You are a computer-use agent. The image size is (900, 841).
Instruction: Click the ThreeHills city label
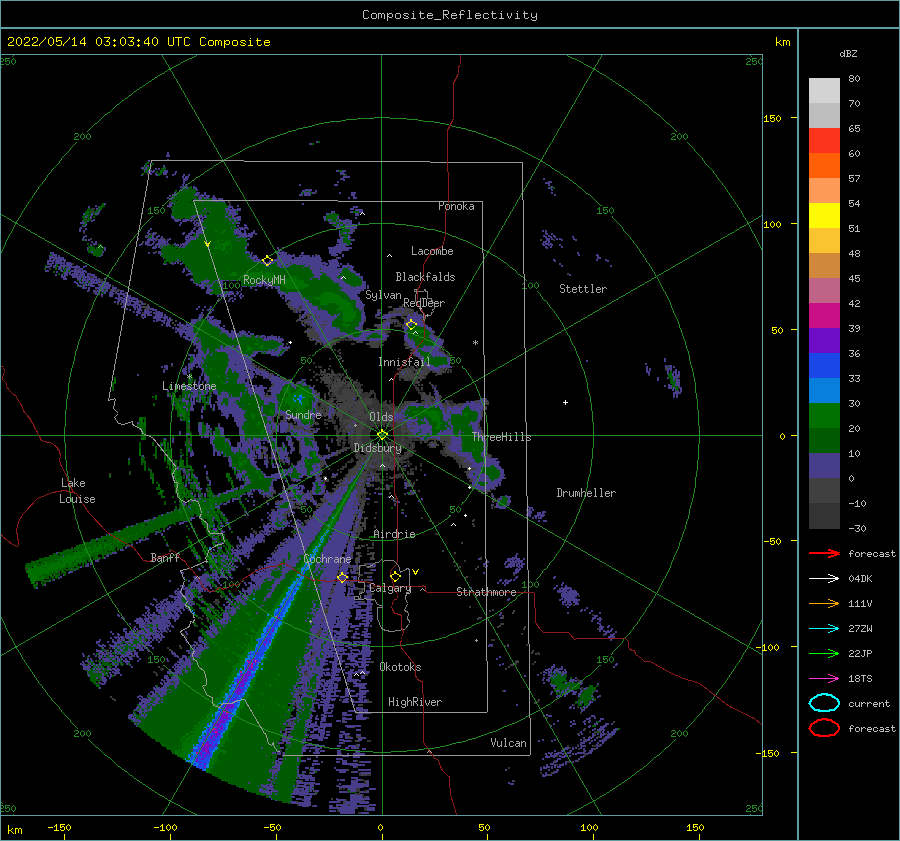tap(502, 437)
